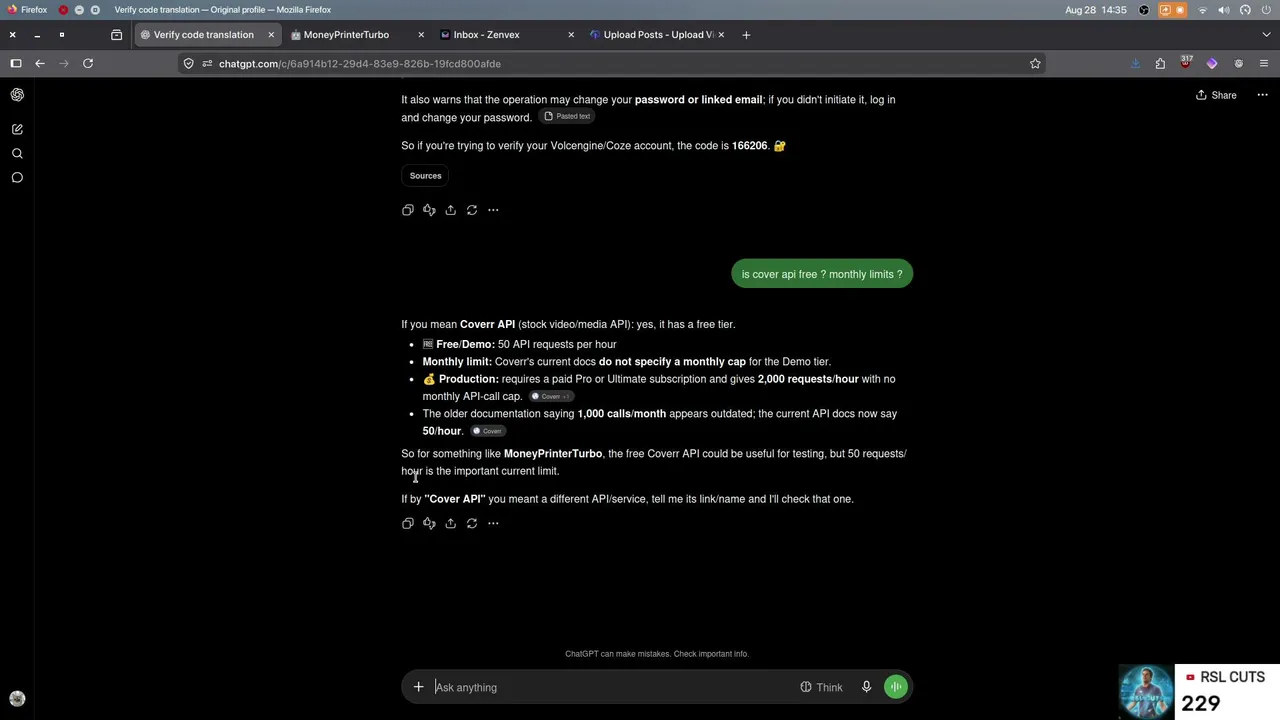The image size is (1280, 720).
Task: Click the user message about cover api
Action: tap(822, 274)
